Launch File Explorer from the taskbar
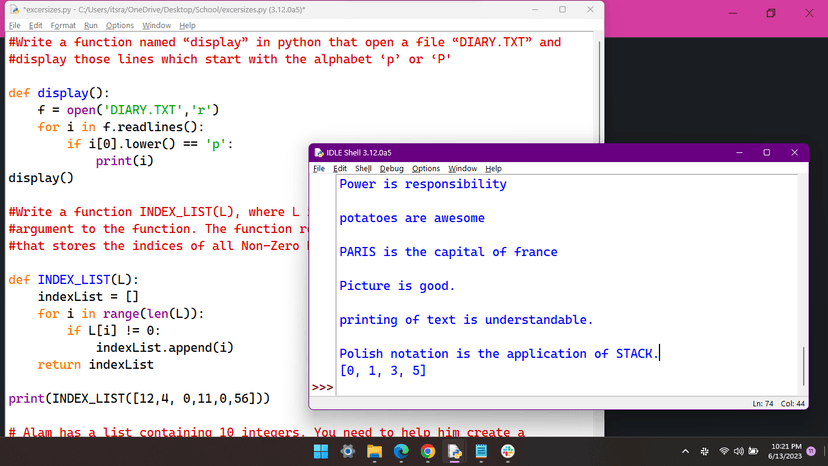 (374, 451)
